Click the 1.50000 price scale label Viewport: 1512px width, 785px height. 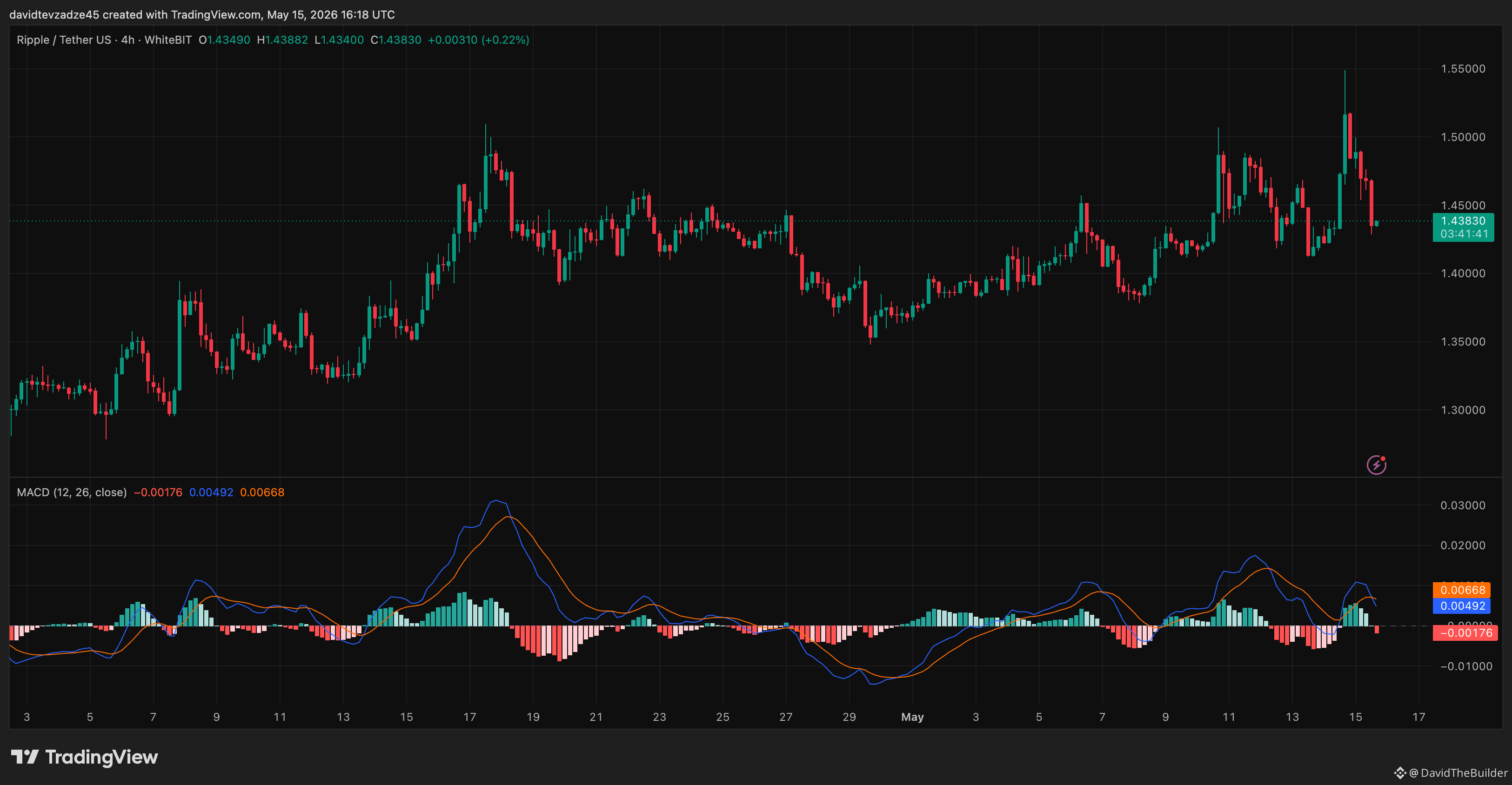coord(1463,137)
